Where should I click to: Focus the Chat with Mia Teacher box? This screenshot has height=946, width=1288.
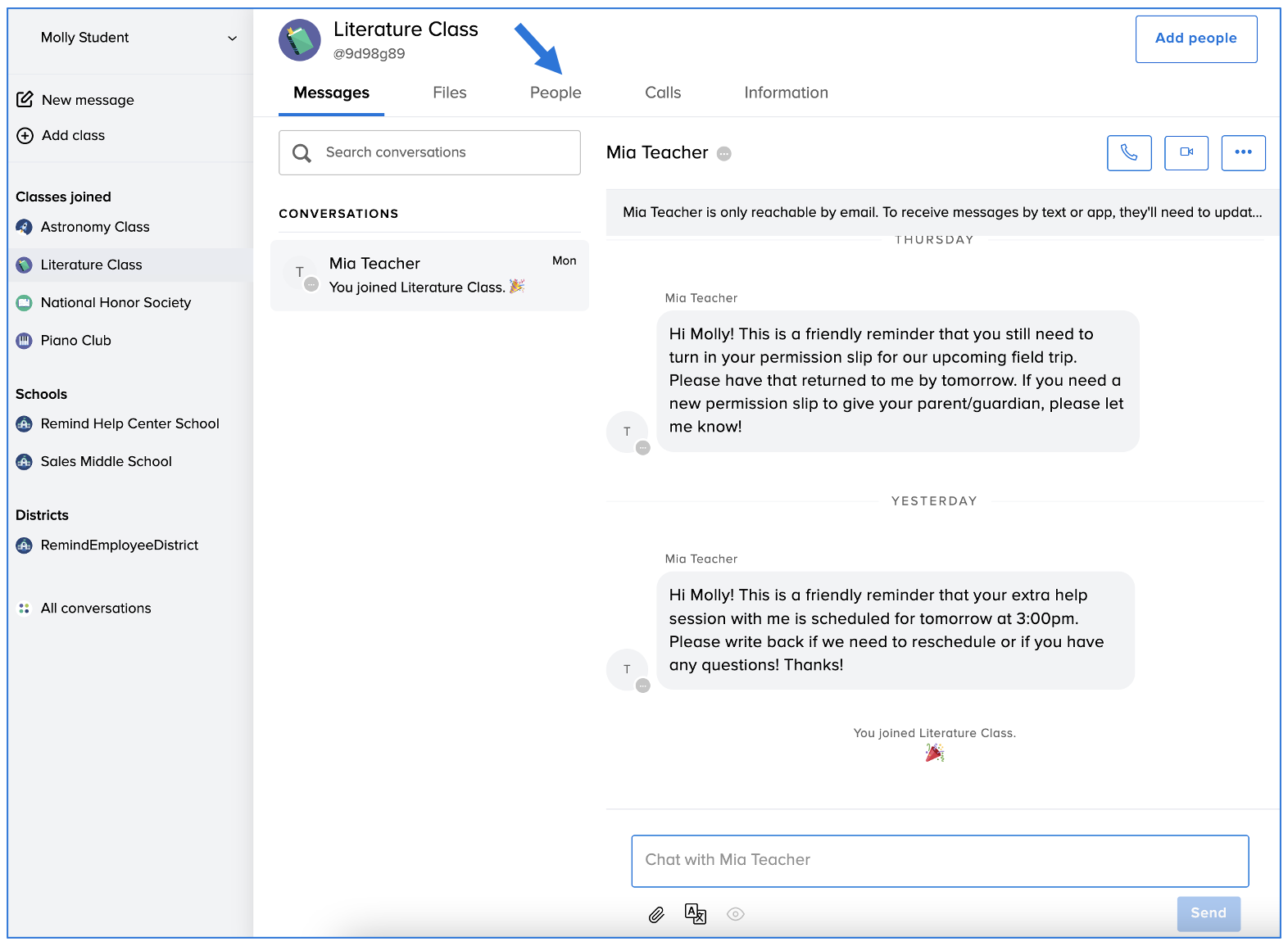click(x=939, y=860)
